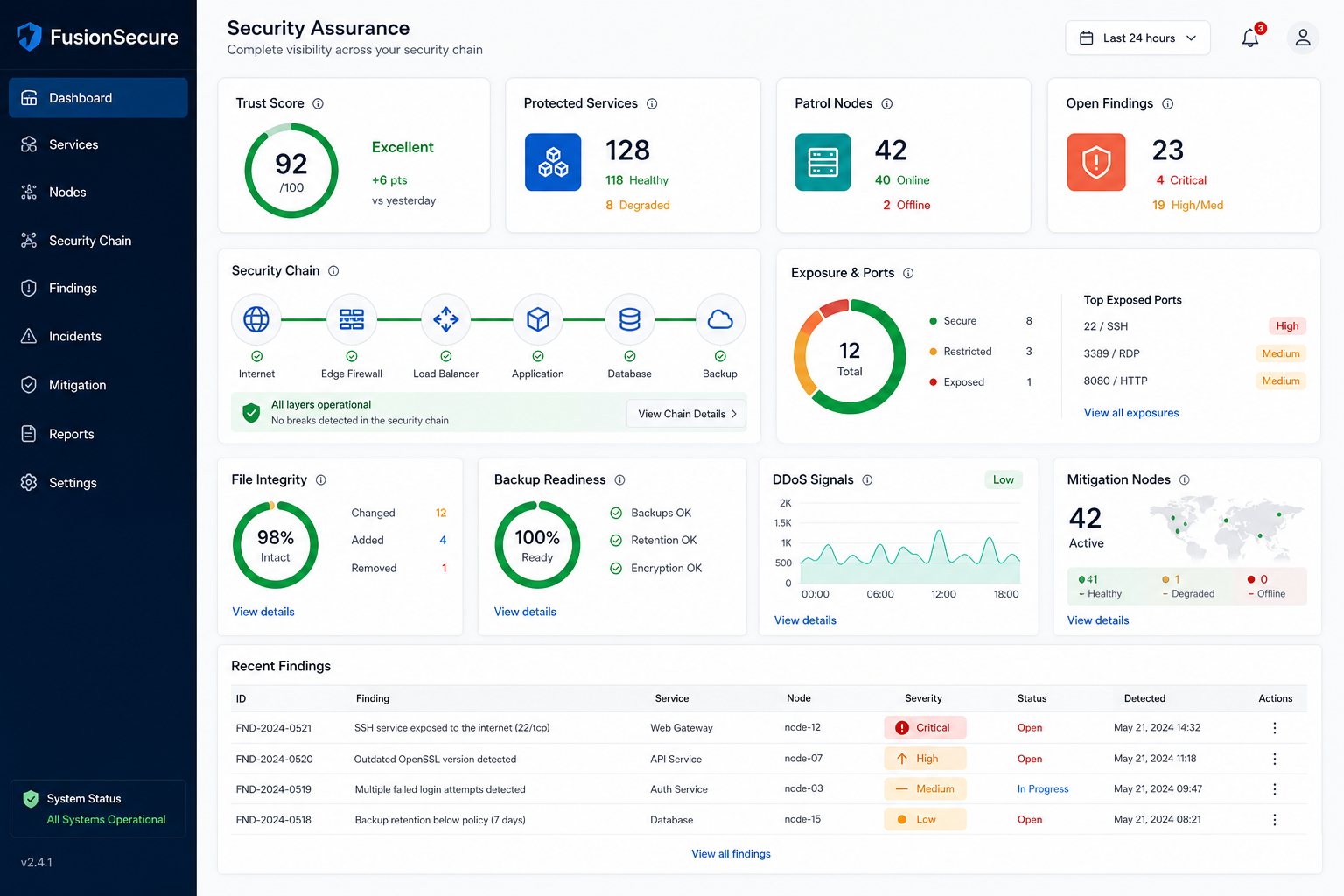Follow the View all exposures link
The image size is (1344, 896).
(1131, 413)
